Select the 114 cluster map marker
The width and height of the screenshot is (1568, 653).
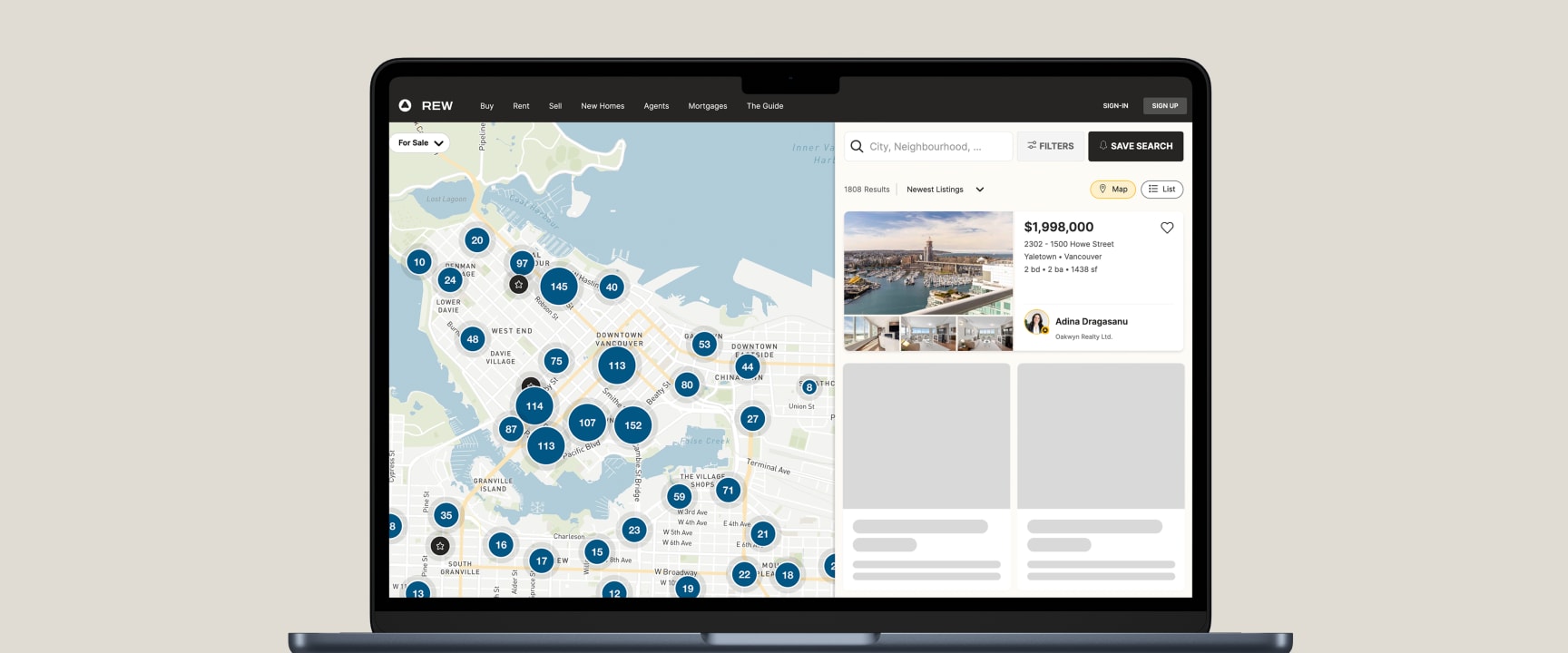(534, 406)
